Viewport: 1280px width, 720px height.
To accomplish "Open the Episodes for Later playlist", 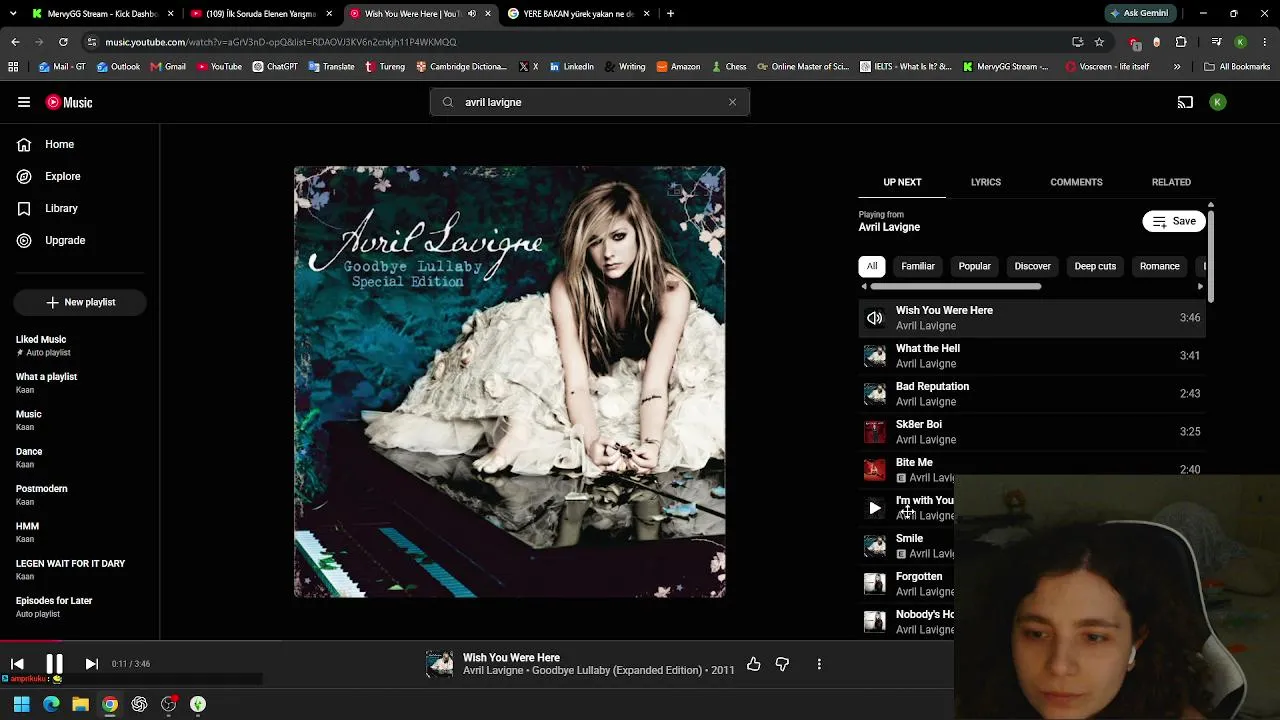I will pyautogui.click(x=80, y=607).
